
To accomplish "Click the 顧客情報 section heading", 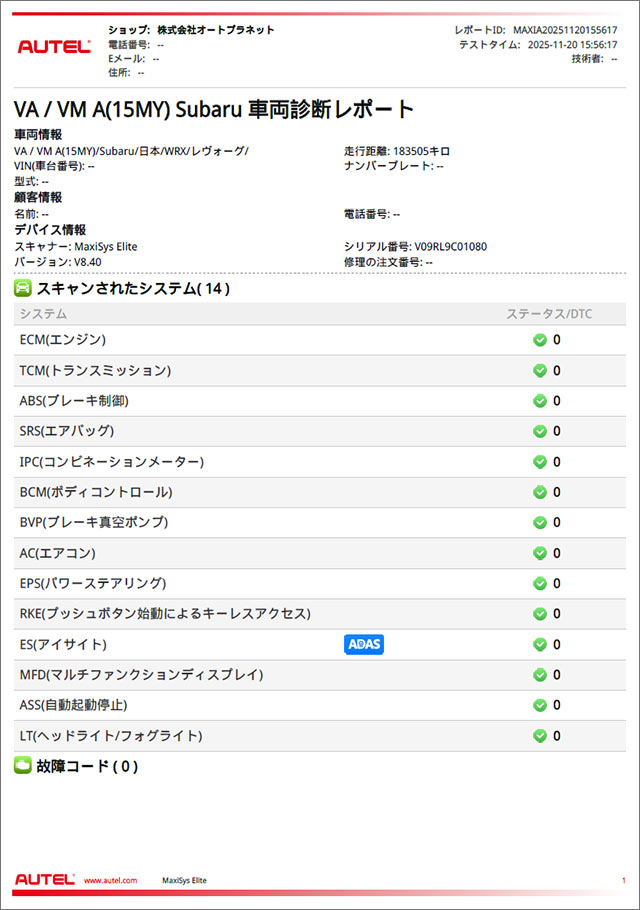I will point(38,197).
